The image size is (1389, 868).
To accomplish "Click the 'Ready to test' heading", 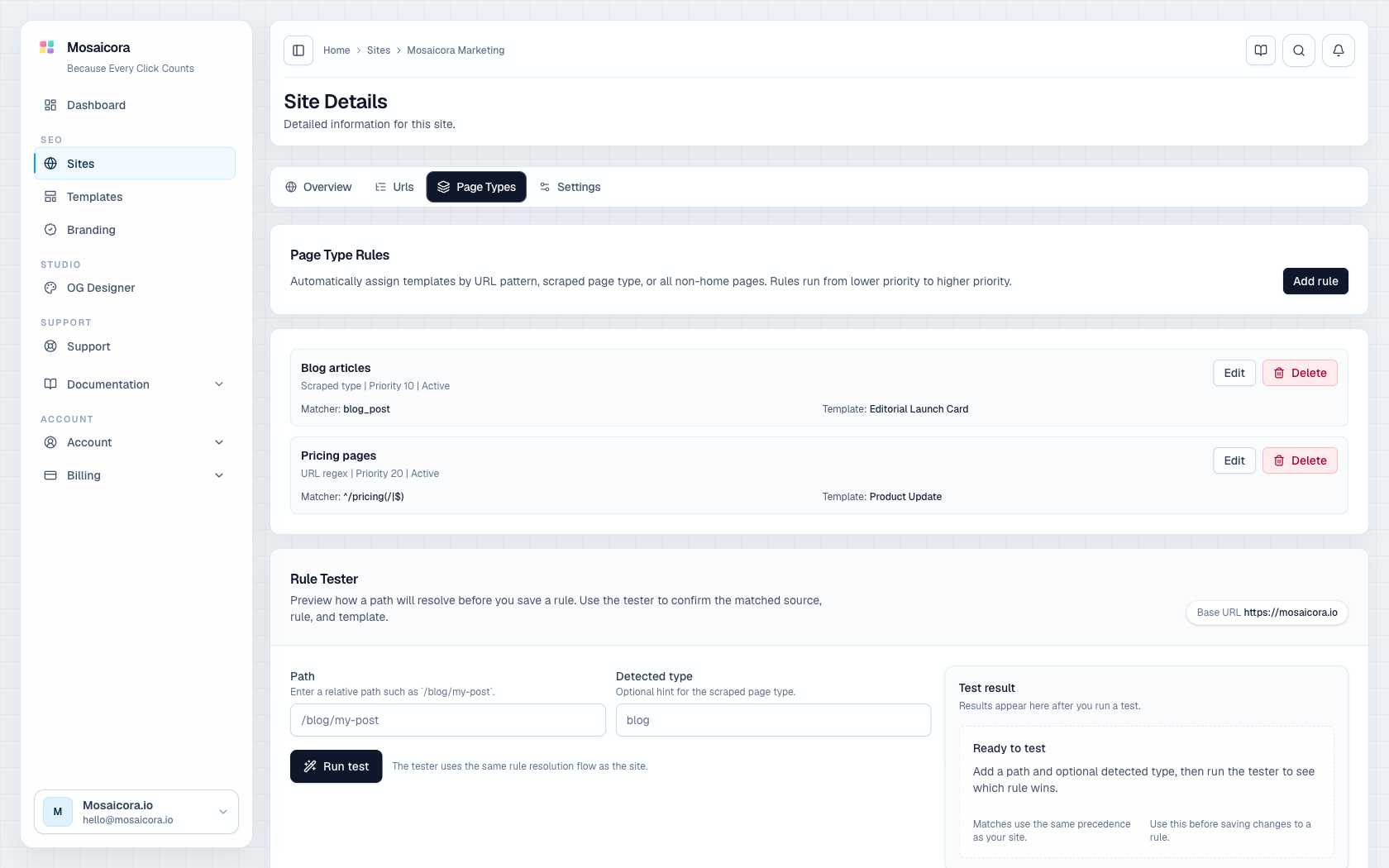I will pos(1009,748).
